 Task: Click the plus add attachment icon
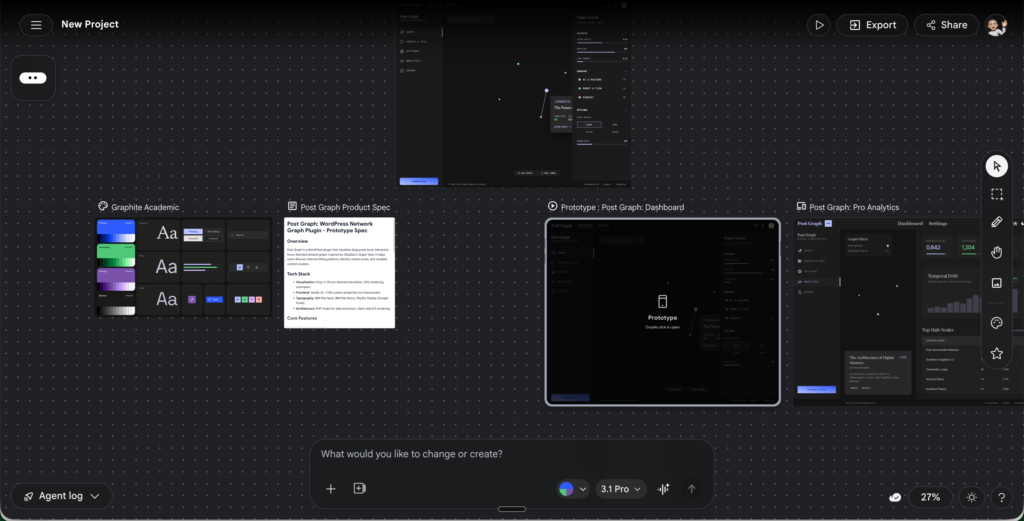coord(331,489)
